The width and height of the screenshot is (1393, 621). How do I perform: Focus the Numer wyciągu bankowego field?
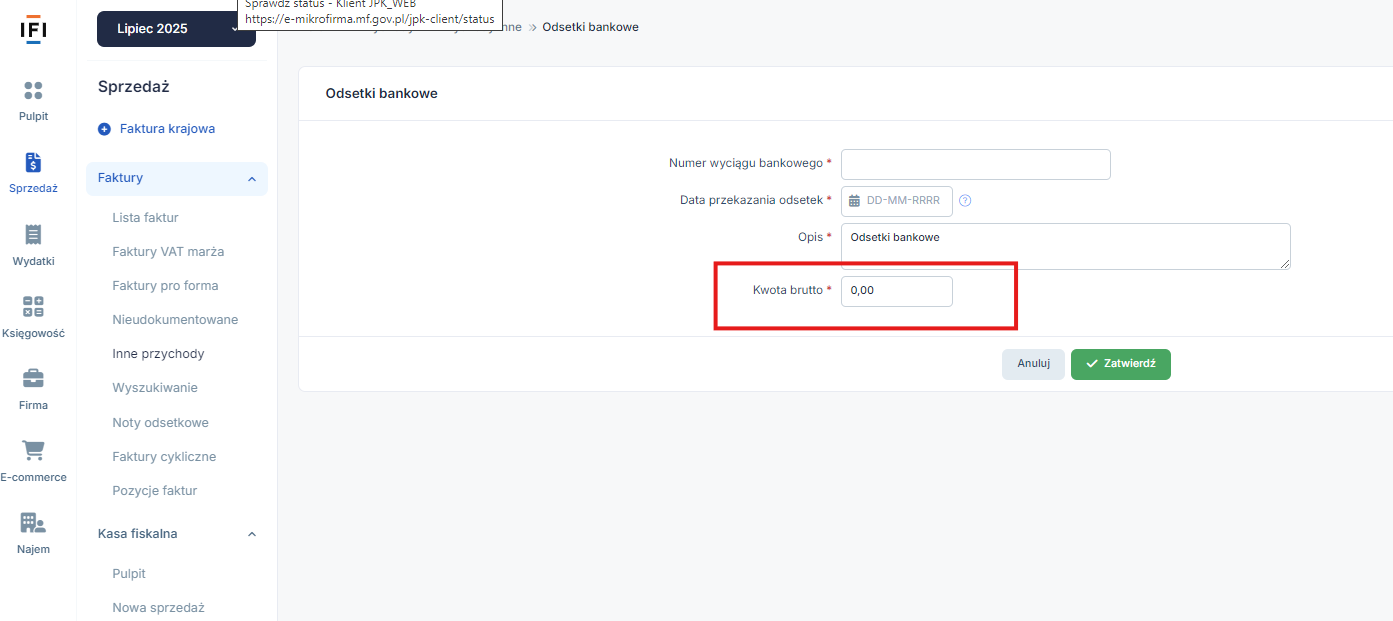point(976,164)
